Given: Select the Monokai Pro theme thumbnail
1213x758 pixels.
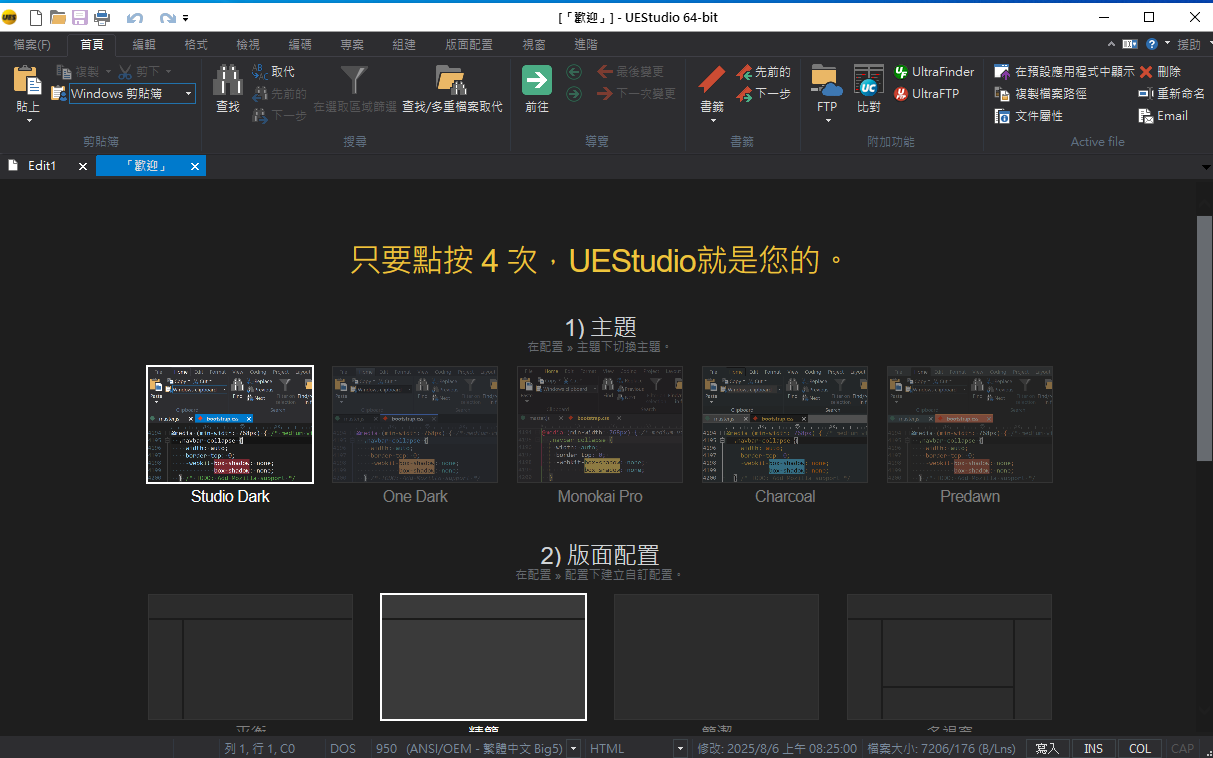Looking at the screenshot, I should coord(600,424).
